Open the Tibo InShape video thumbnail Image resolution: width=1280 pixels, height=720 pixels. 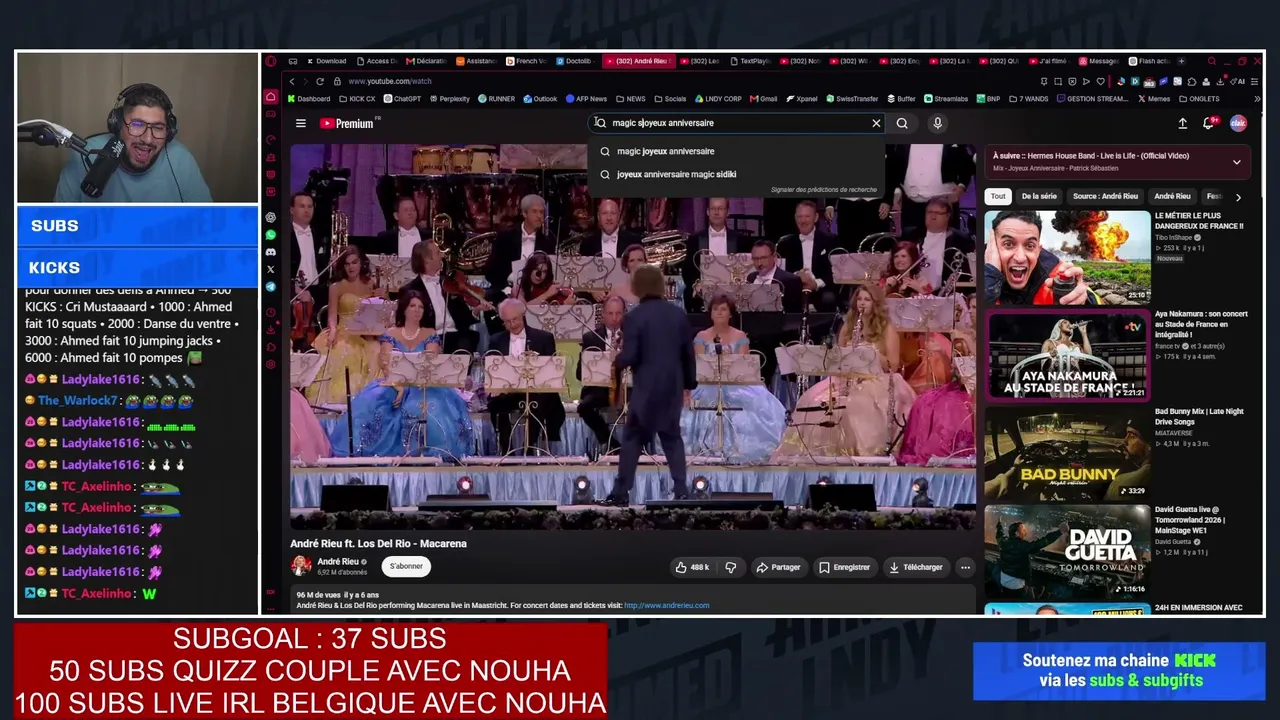1067,257
